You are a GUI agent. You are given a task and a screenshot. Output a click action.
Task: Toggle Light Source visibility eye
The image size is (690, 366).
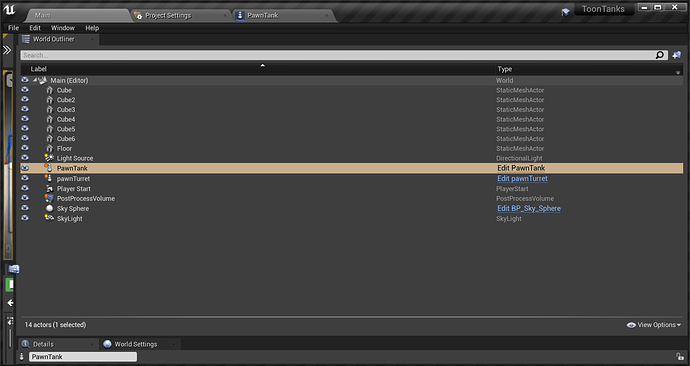25,157
